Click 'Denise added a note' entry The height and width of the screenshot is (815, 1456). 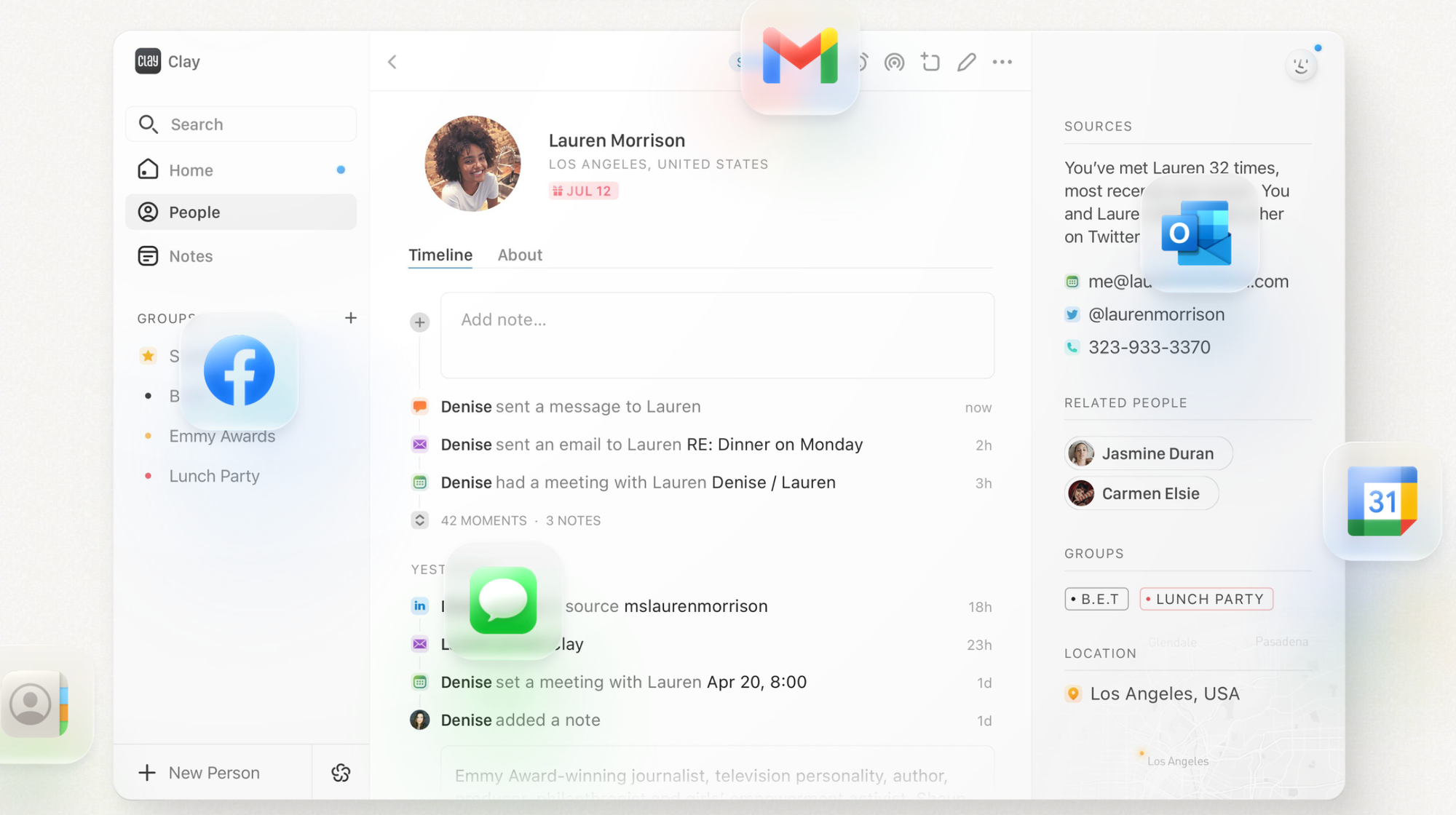coord(521,720)
